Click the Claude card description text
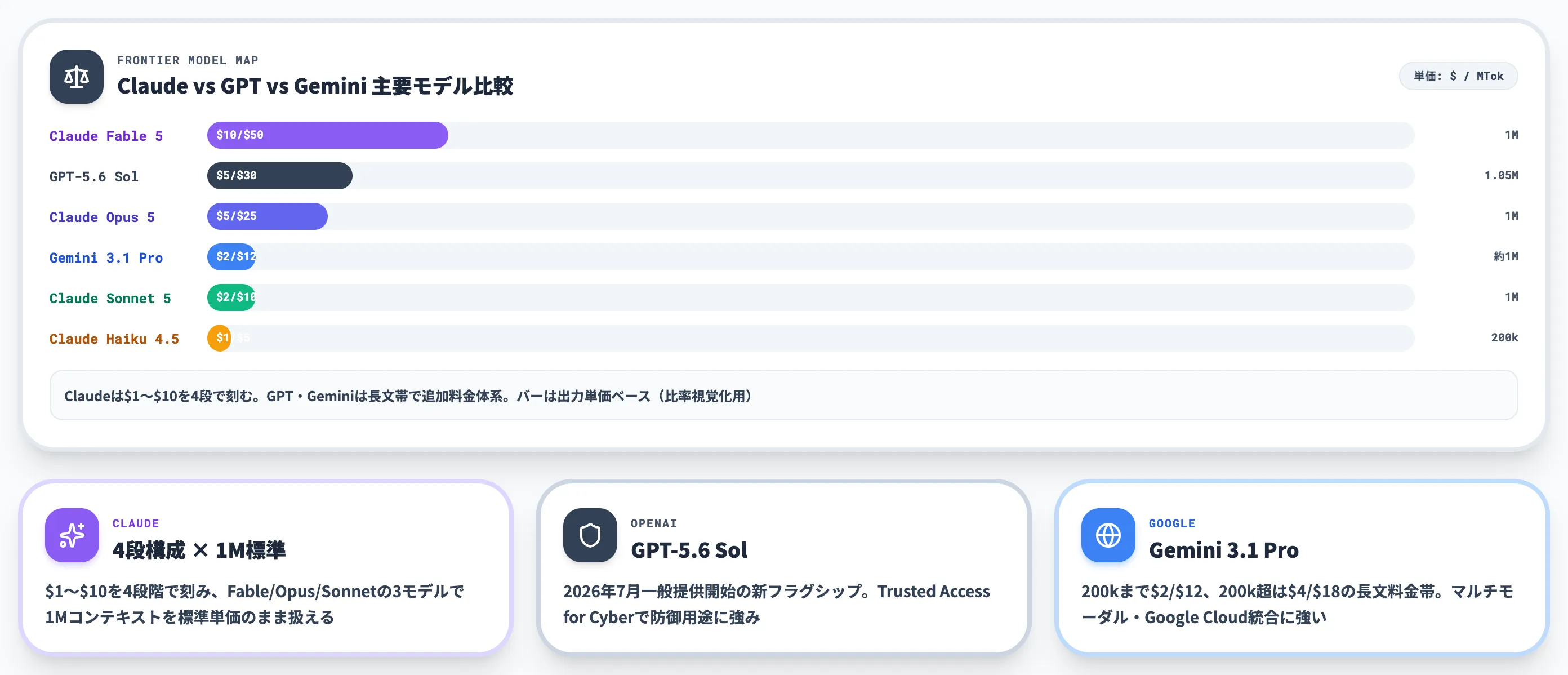Image resolution: width=1568 pixels, height=675 pixels. pos(255,603)
